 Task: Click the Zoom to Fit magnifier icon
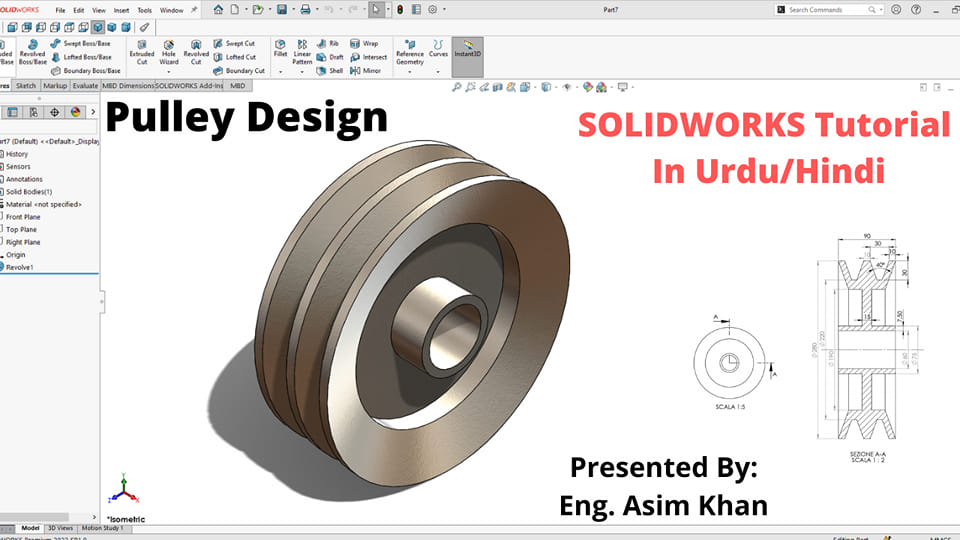[457, 87]
